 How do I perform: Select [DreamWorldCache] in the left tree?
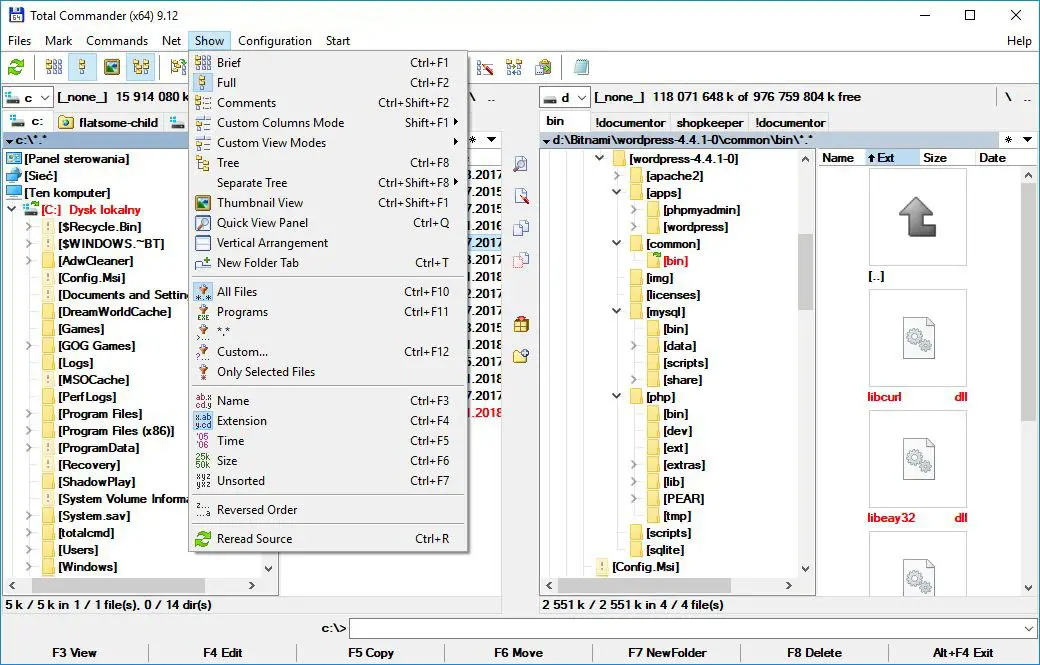coord(115,312)
